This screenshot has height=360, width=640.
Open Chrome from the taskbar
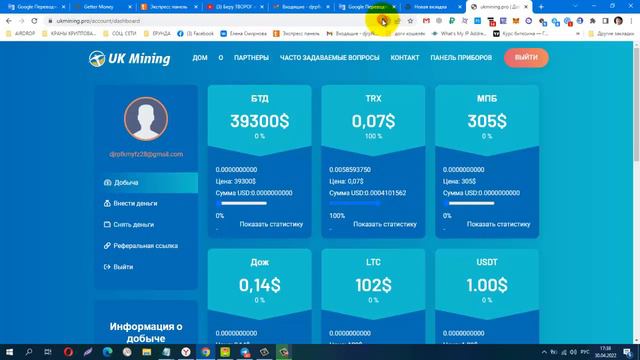(x=205, y=352)
